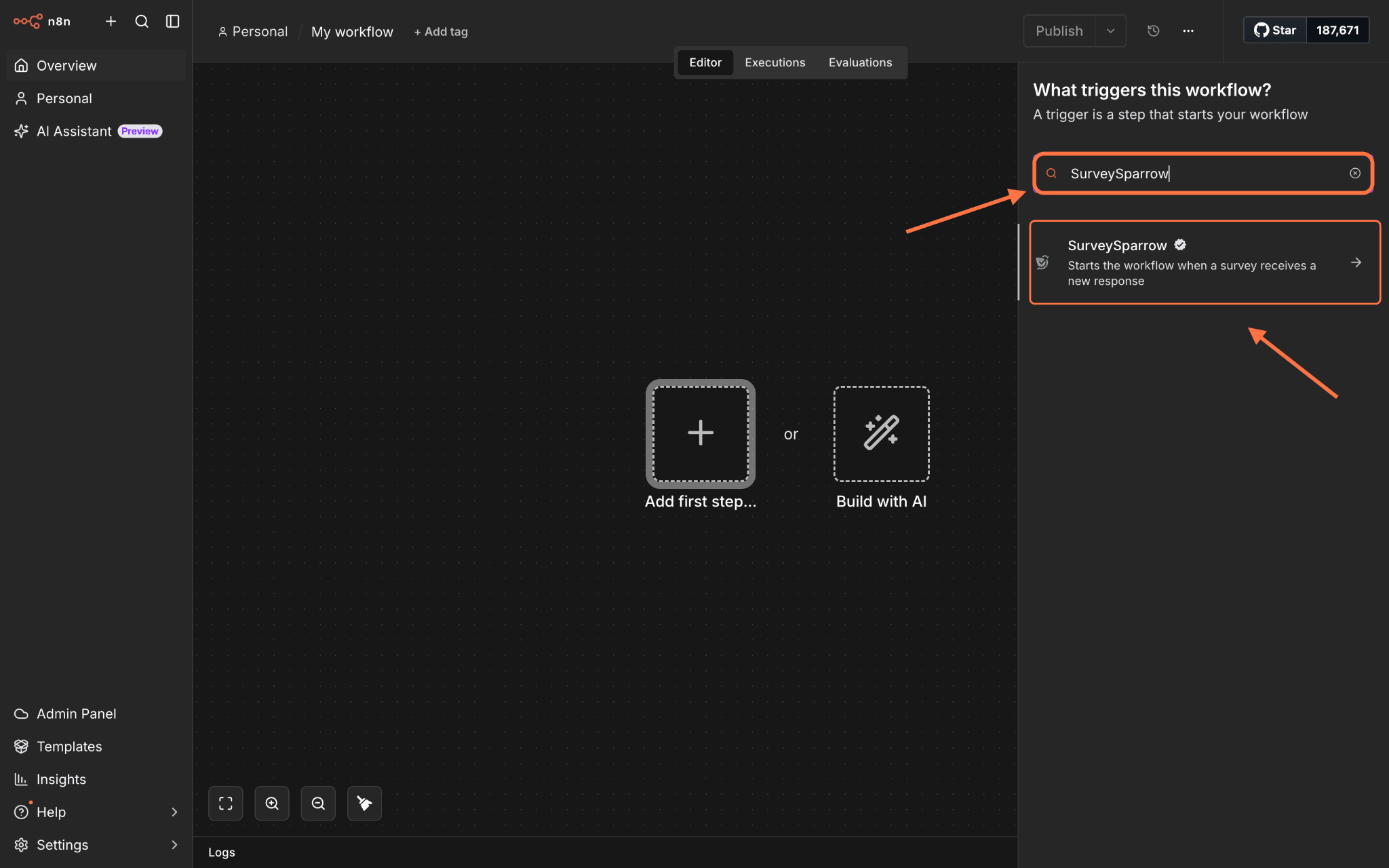Focus the SurveySparrow search field
The height and width of the screenshot is (868, 1389).
1204,174
